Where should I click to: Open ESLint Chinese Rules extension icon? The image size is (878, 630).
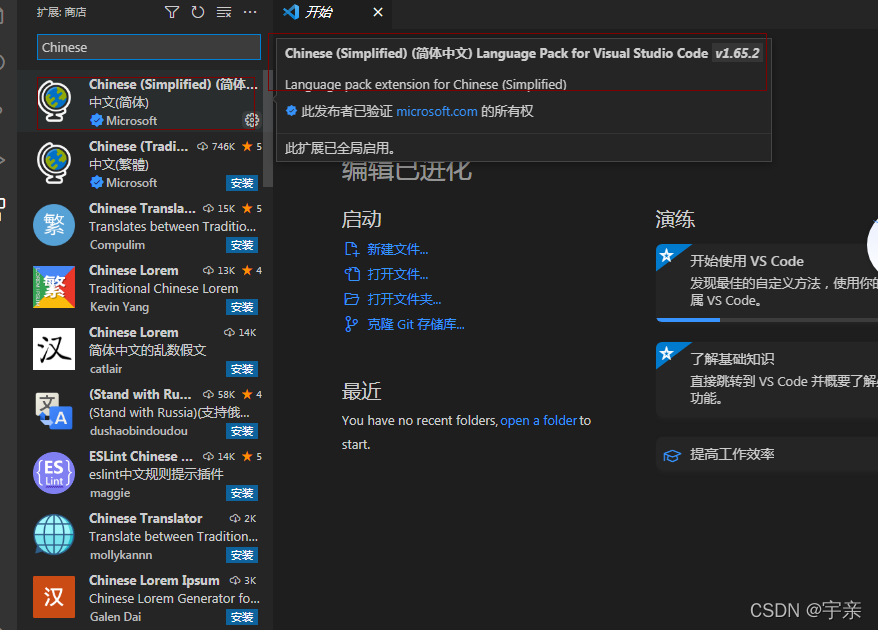click(54, 473)
